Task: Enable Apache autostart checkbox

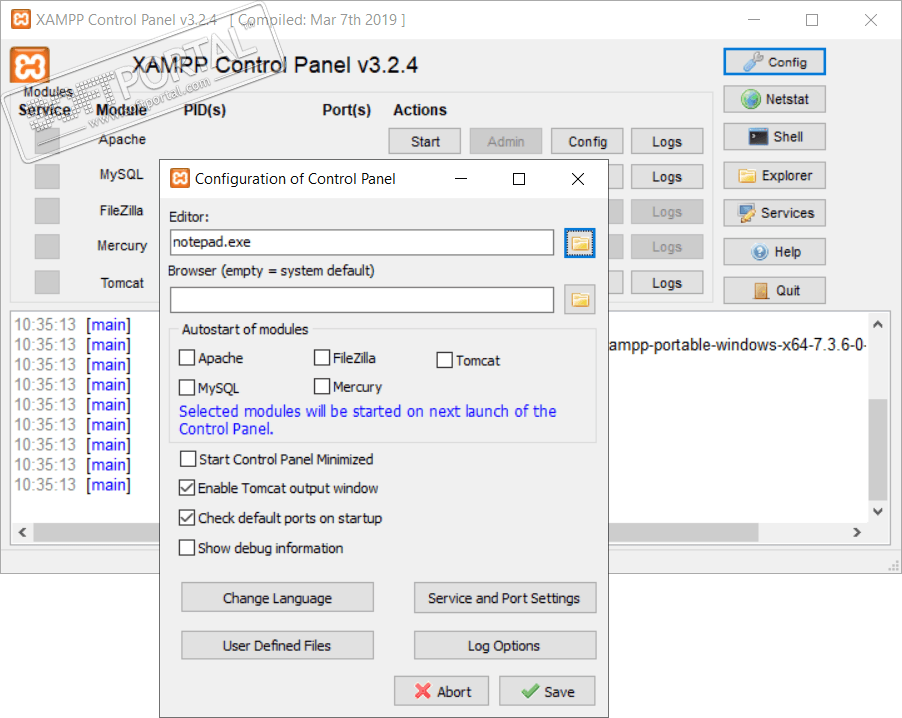Action: (186, 358)
